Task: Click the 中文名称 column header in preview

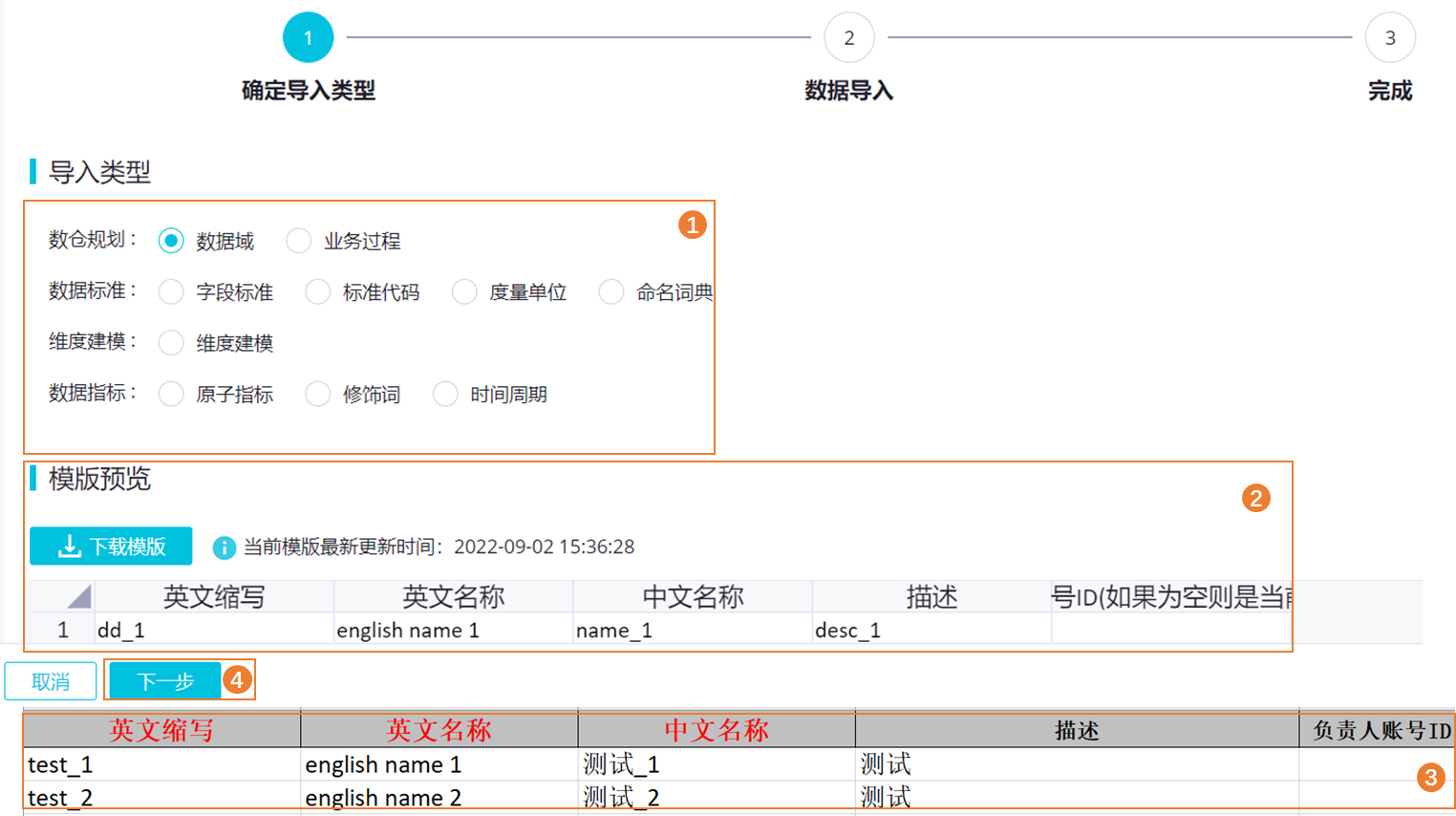Action: pyautogui.click(x=693, y=596)
